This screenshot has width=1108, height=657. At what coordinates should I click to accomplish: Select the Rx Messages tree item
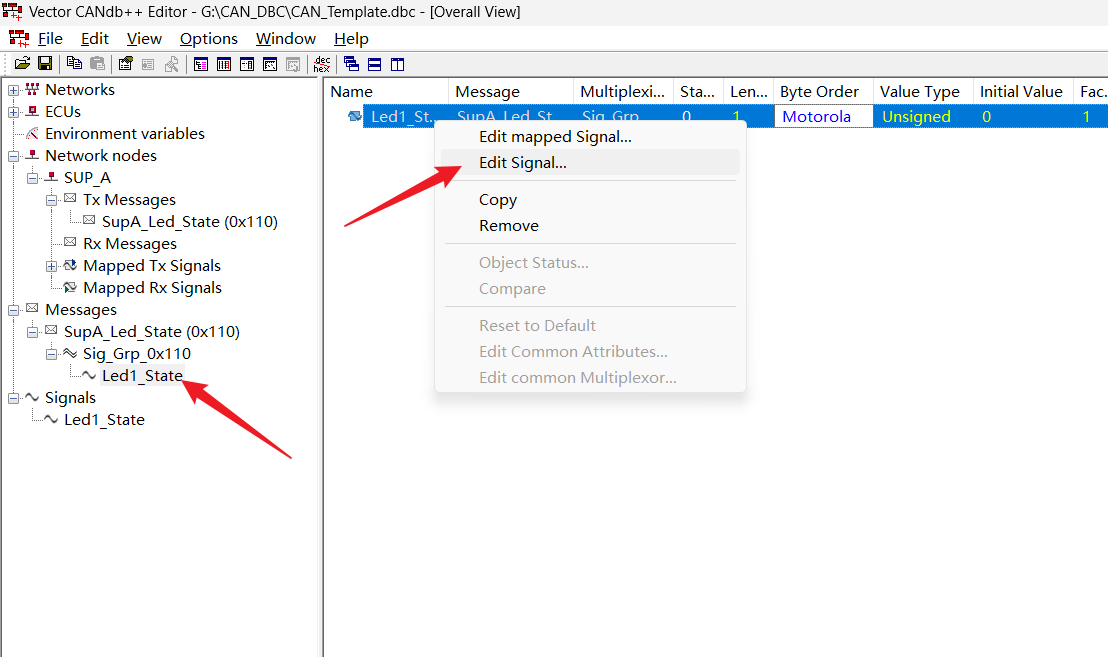coord(130,244)
